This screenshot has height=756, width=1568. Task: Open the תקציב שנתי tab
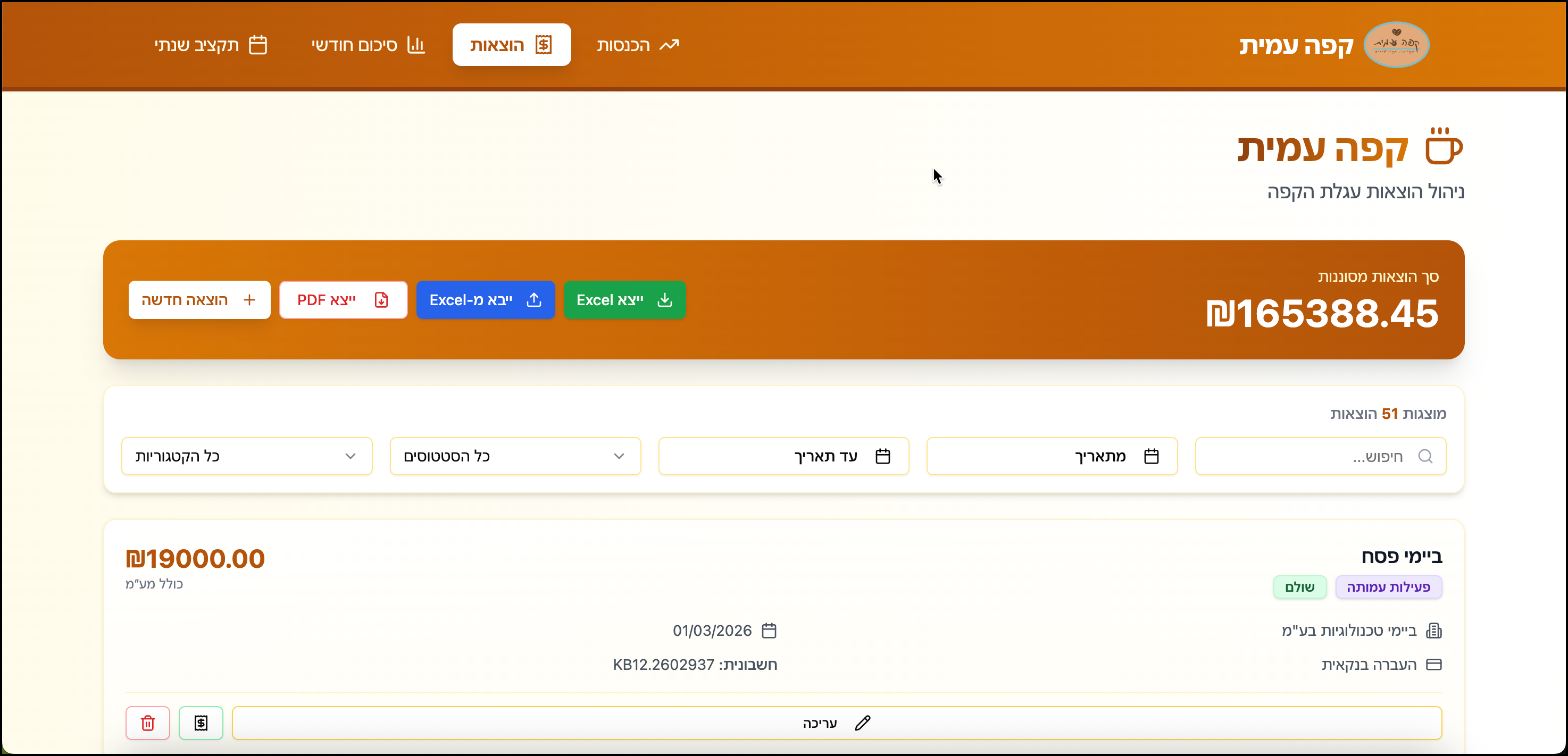coord(211,45)
